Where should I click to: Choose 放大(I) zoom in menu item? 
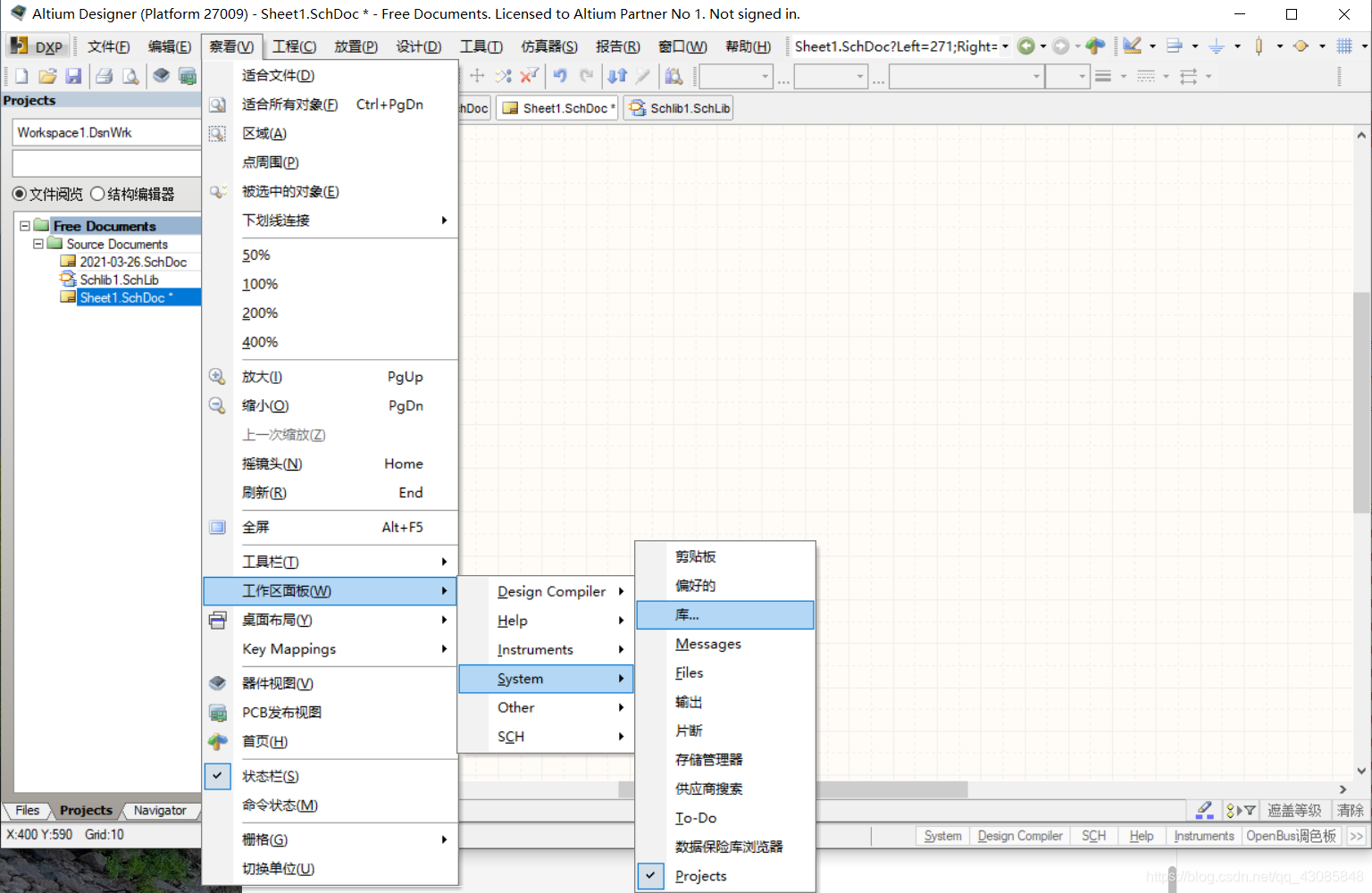coord(330,377)
